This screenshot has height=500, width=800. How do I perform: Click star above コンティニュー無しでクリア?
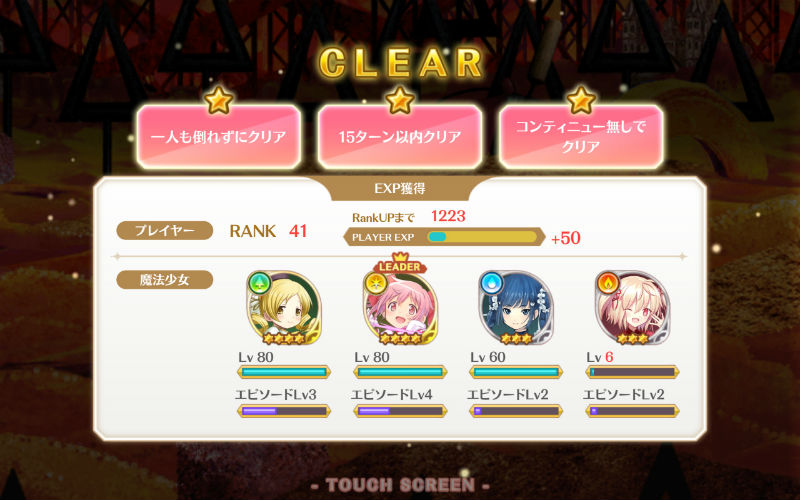click(581, 100)
